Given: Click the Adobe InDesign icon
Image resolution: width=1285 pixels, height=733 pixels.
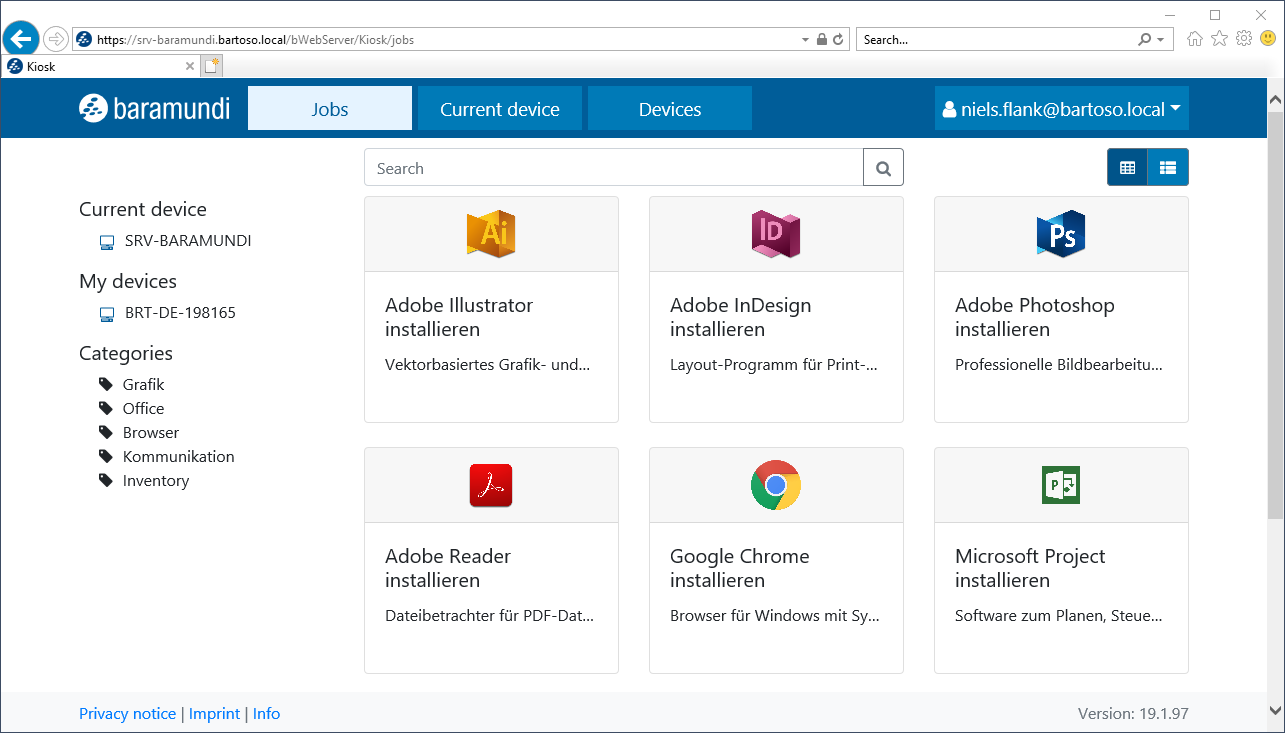Looking at the screenshot, I should click(x=776, y=234).
